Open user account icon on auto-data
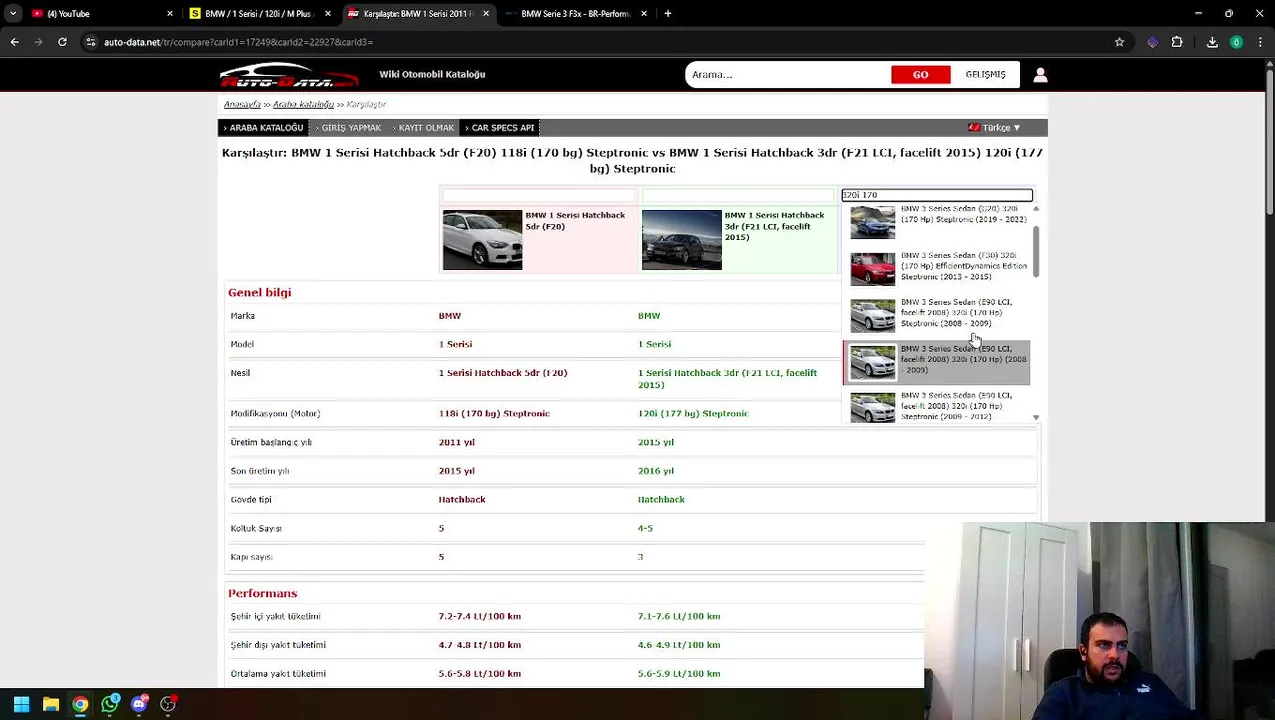Screen dimensions: 1275x720 1040,75
